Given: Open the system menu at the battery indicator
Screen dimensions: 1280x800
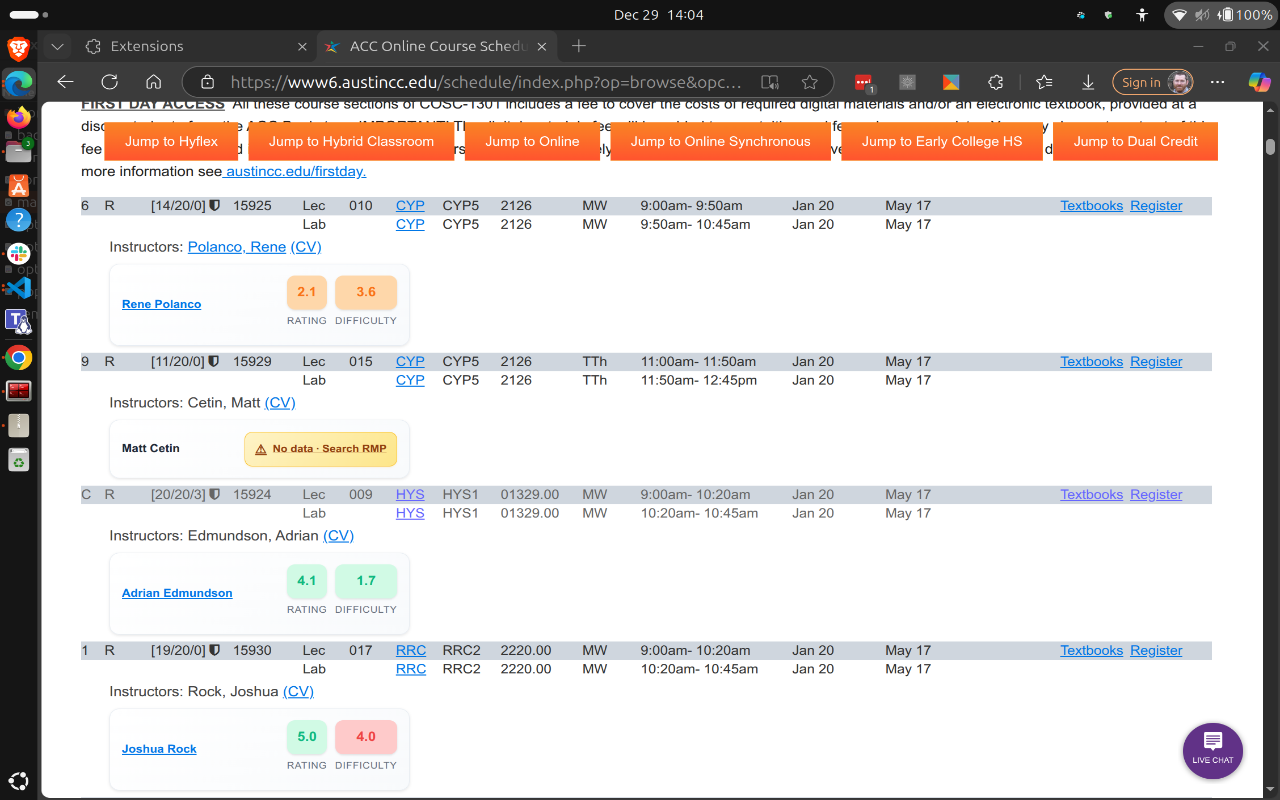Looking at the screenshot, I should tap(1220, 15).
